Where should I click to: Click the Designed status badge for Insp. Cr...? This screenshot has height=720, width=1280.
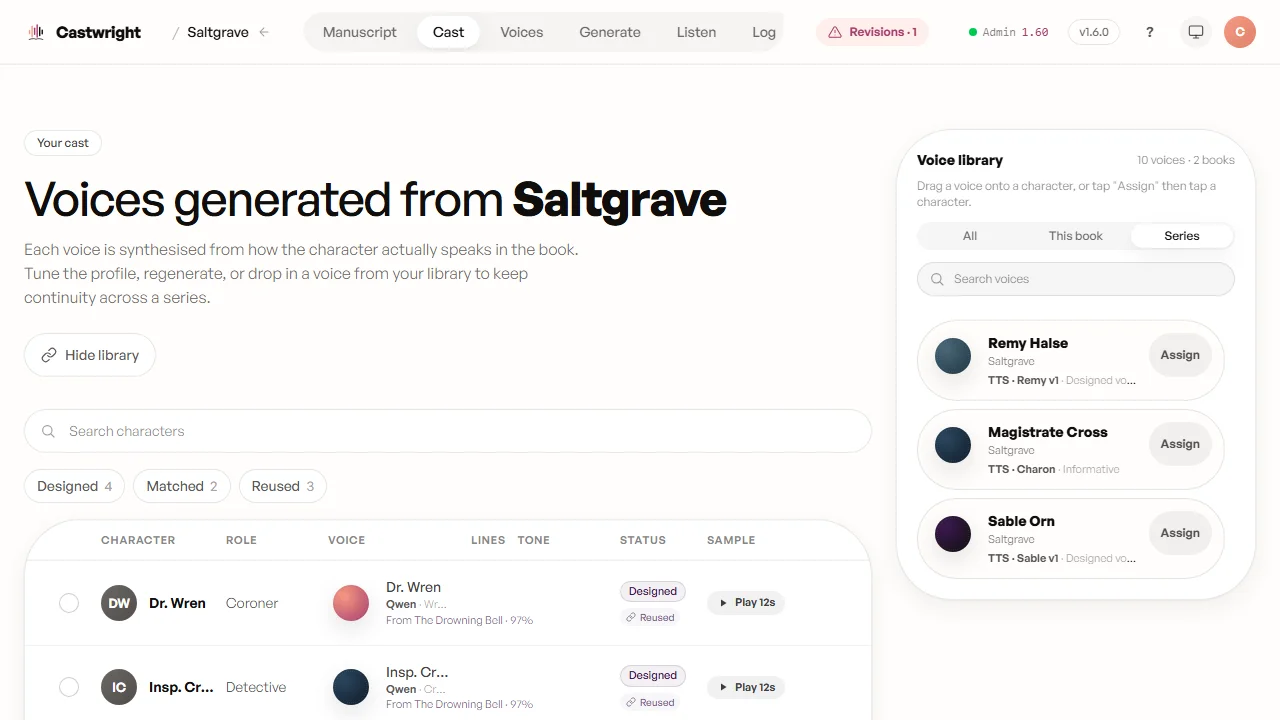pyautogui.click(x=653, y=675)
